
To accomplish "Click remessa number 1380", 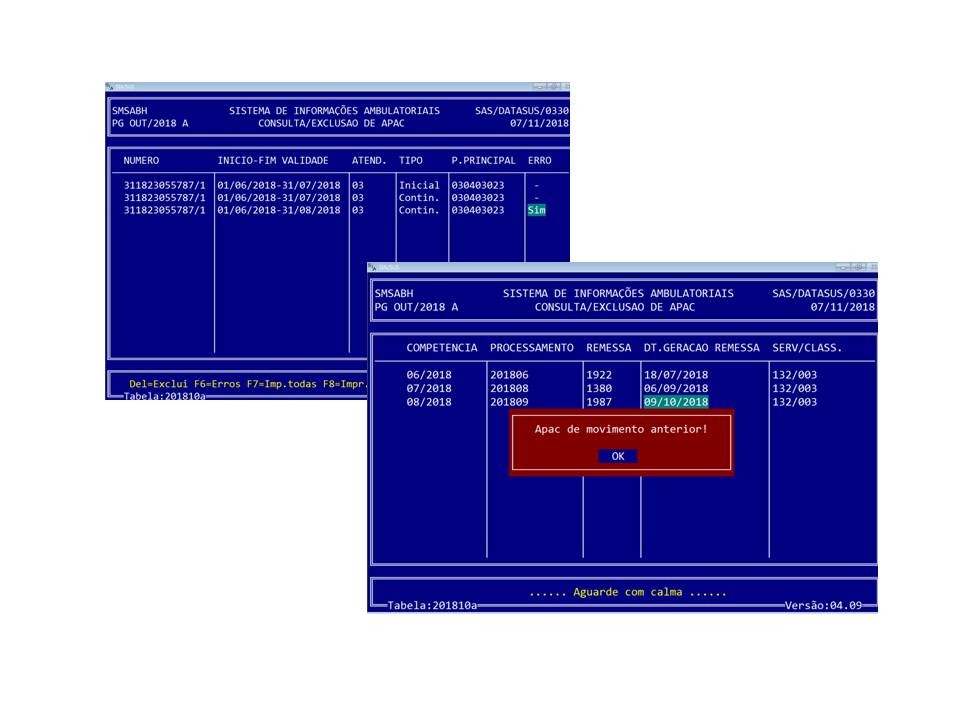I will [598, 388].
